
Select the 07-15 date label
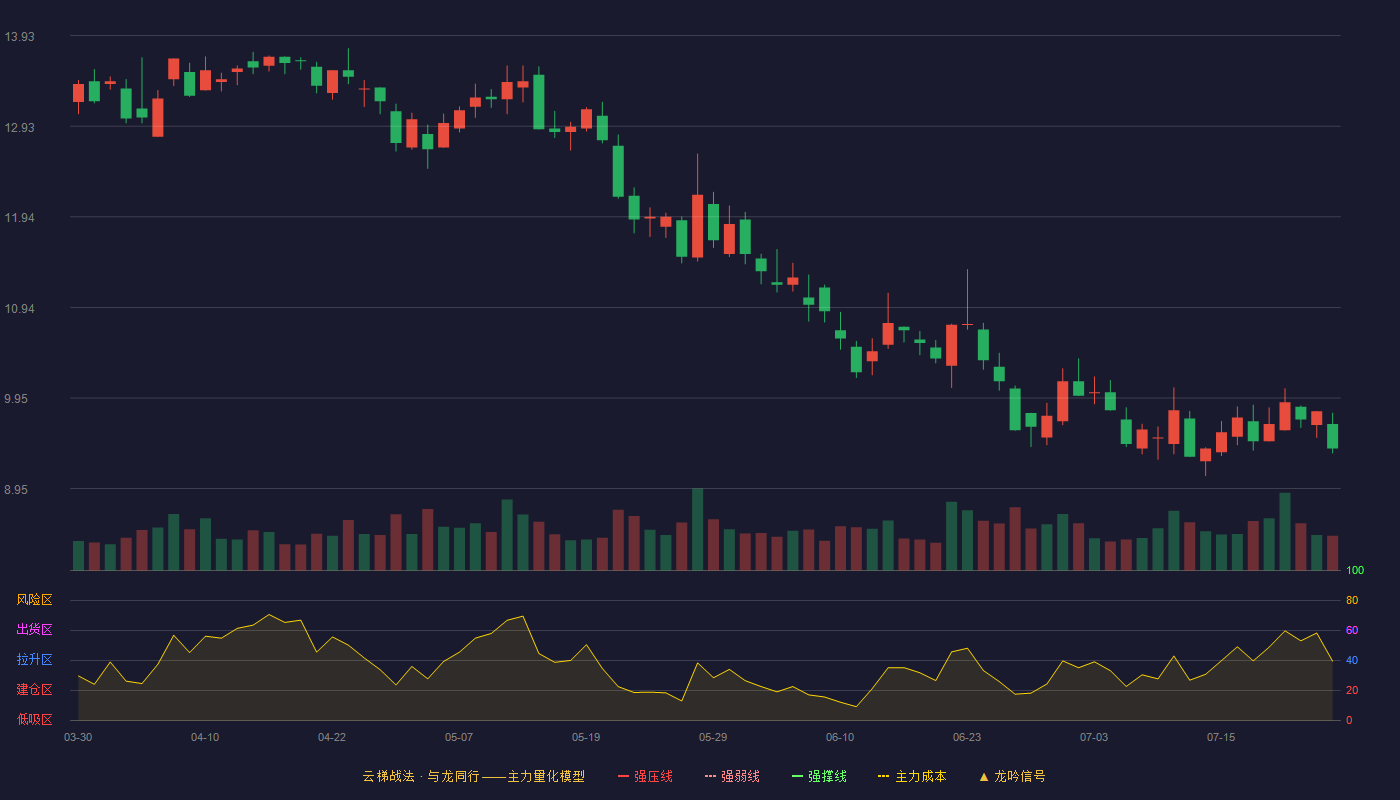point(1221,737)
